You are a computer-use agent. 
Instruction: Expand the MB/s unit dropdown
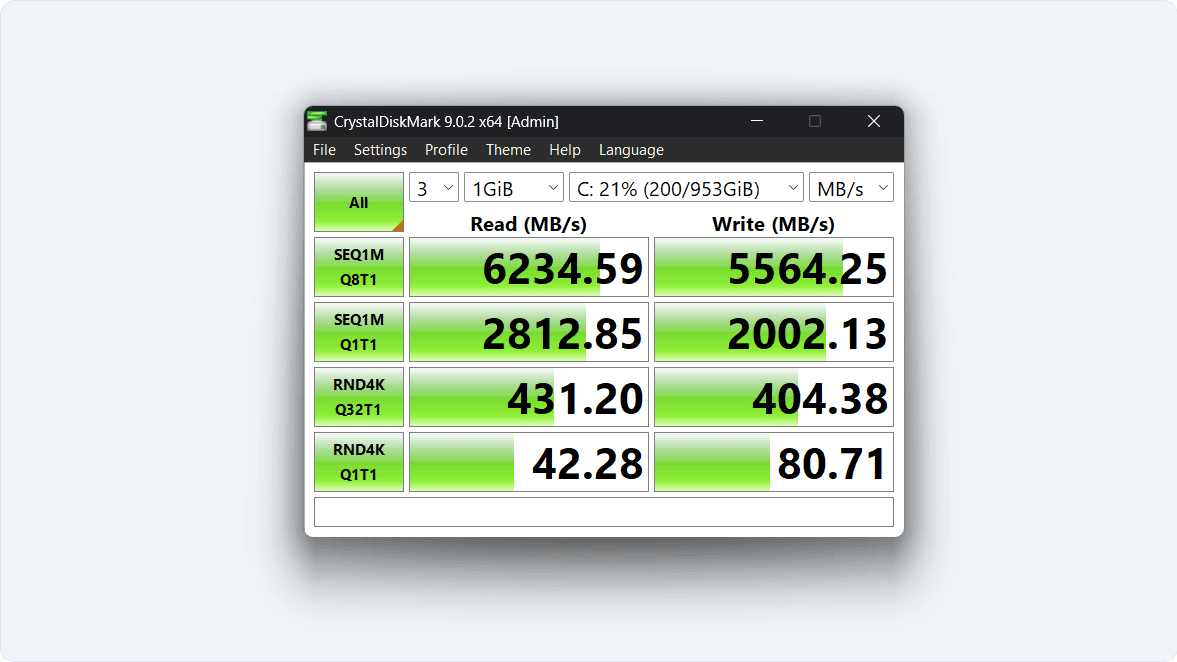(851, 188)
